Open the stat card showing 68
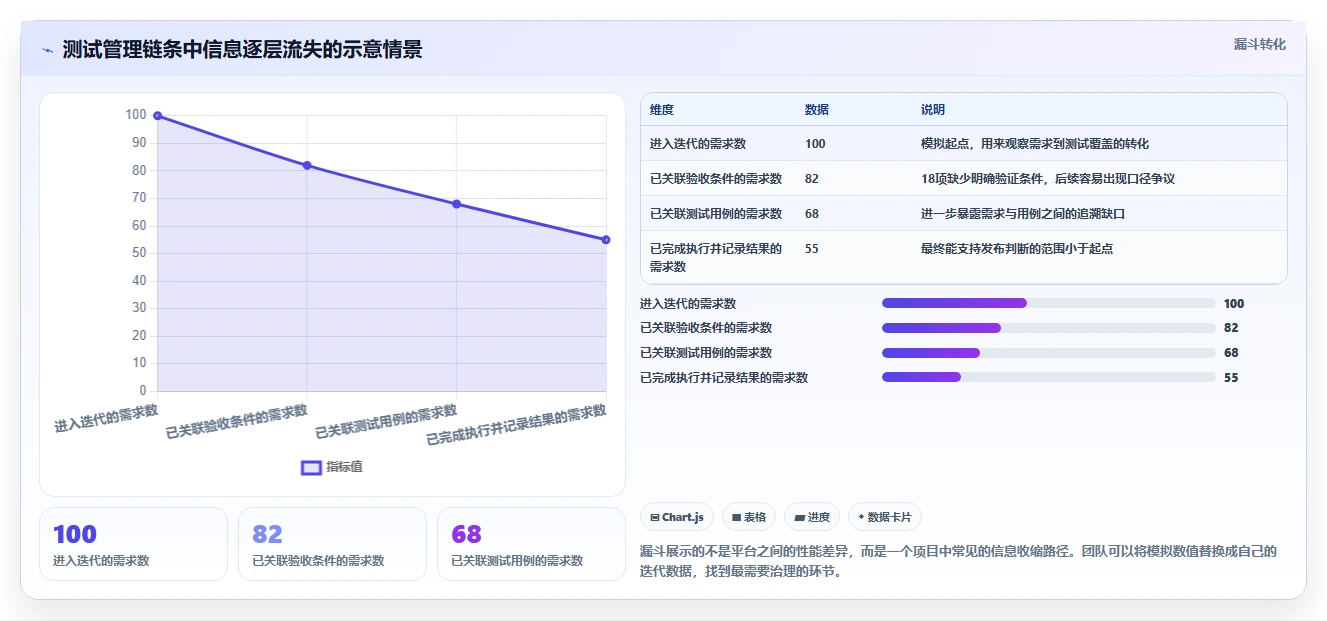Image resolution: width=1327 pixels, height=621 pixels. [531, 544]
